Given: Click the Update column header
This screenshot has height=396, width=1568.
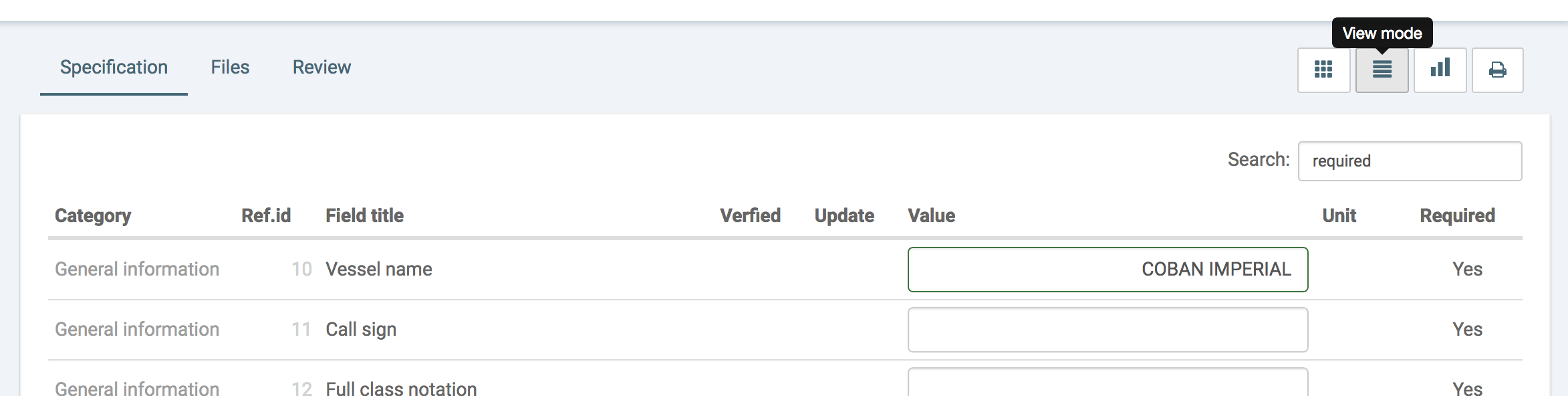Looking at the screenshot, I should coord(844,215).
